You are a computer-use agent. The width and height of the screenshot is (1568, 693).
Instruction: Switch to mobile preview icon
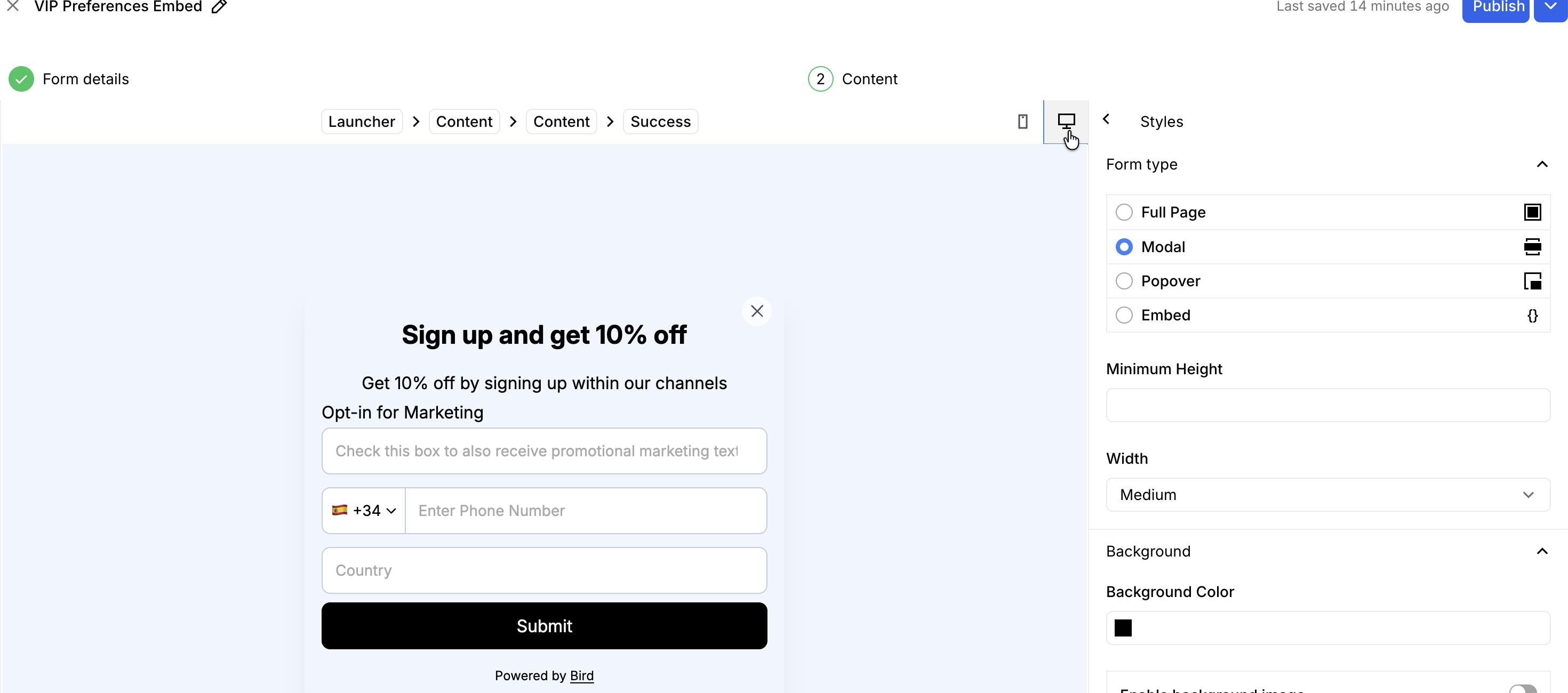[x=1022, y=122]
